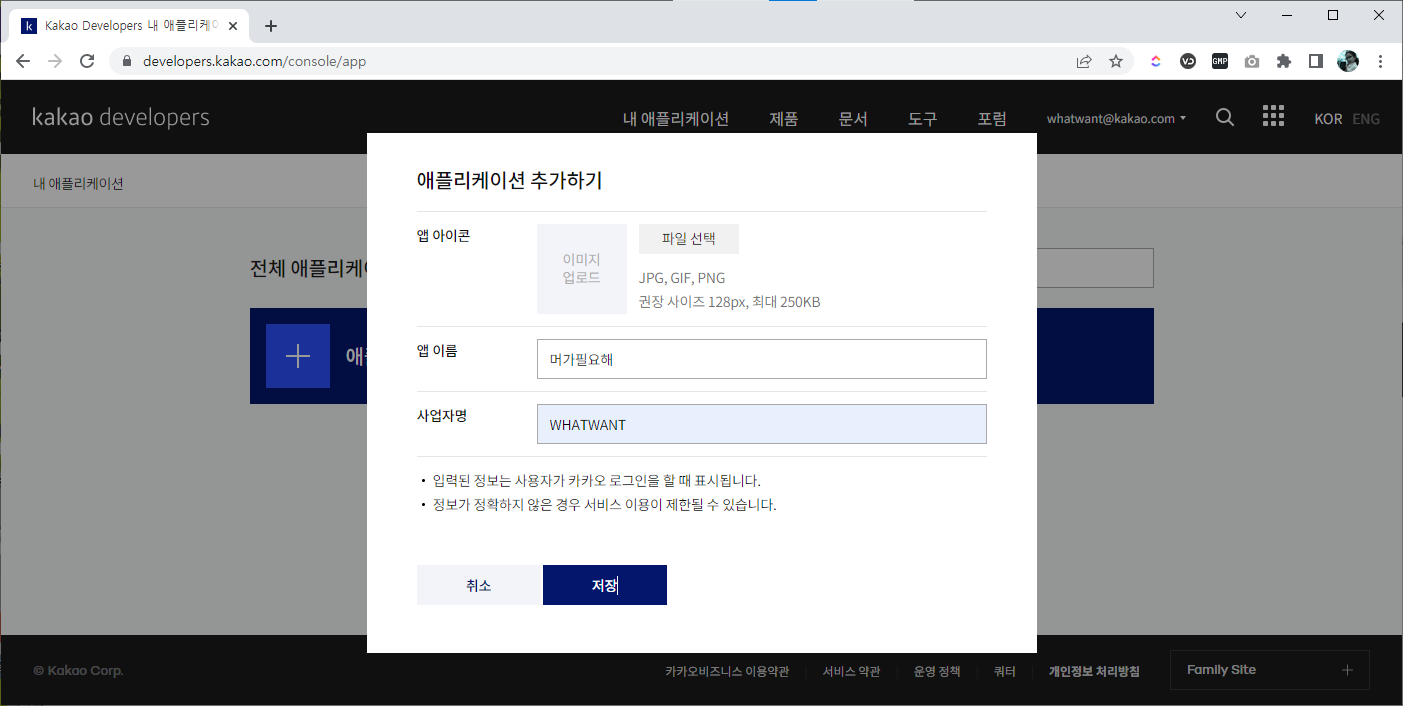Click the share page icon in address bar

point(1084,61)
